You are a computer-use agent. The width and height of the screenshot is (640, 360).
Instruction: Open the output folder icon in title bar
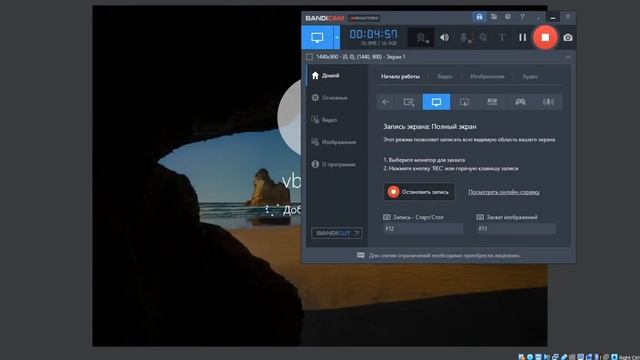494,17
